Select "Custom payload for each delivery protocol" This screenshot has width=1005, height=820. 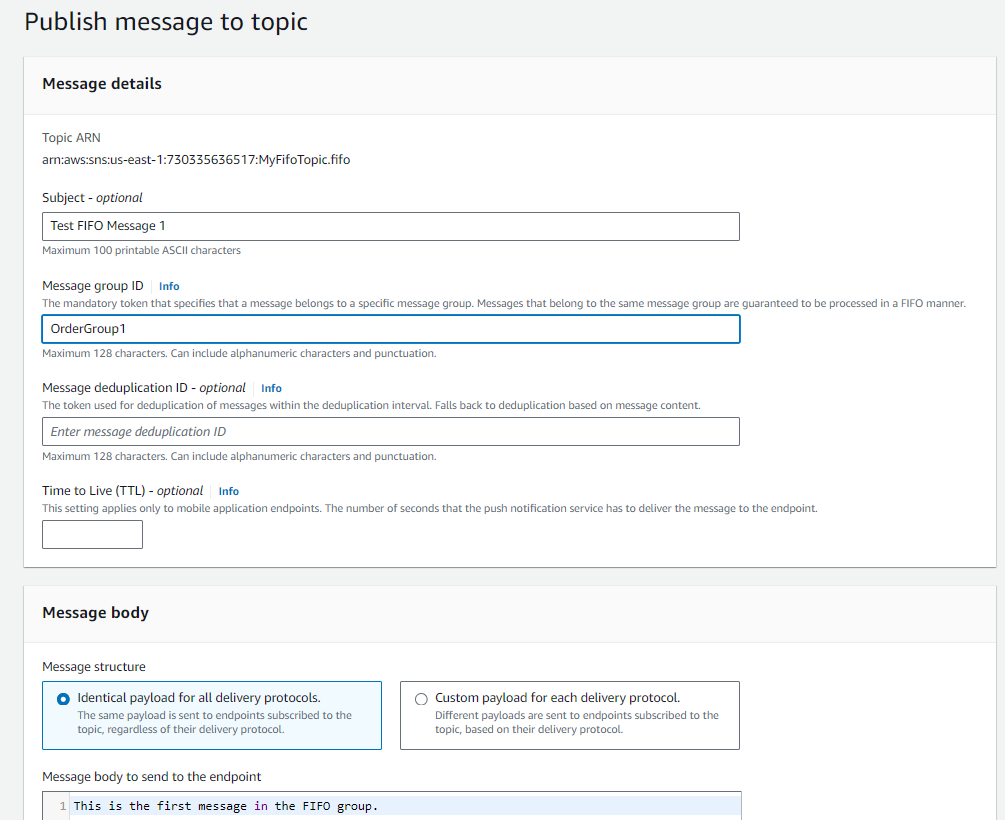421,699
